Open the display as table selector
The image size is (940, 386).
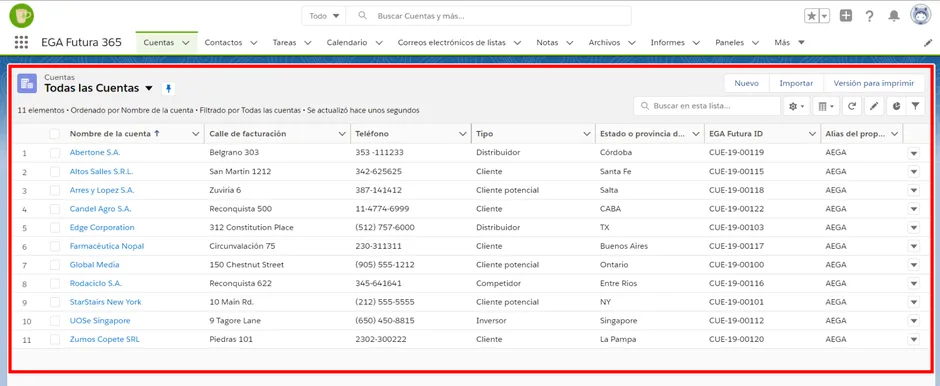tap(826, 106)
